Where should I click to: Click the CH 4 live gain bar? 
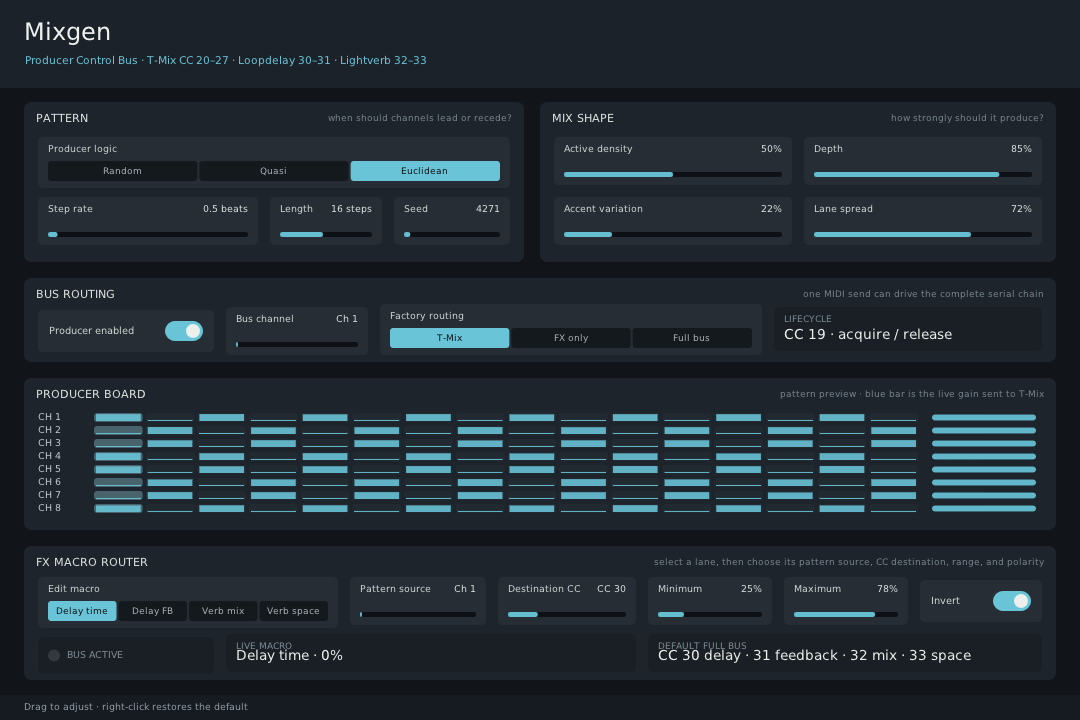[984, 457]
